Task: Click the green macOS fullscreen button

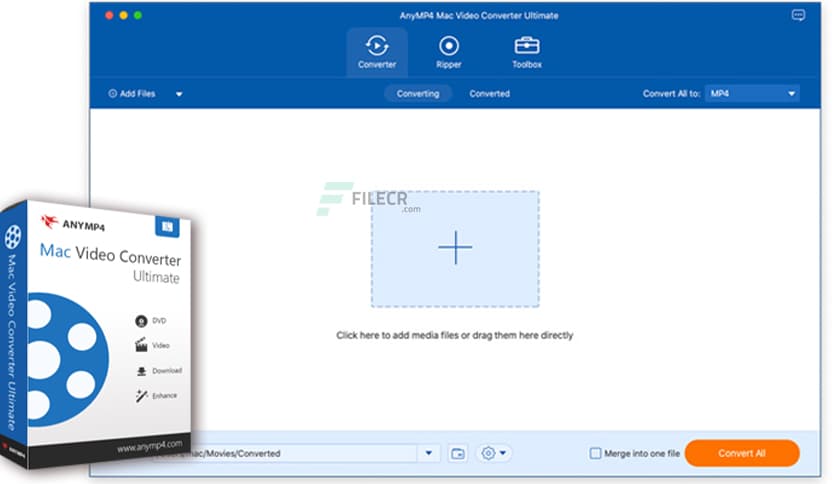Action: 138,16
